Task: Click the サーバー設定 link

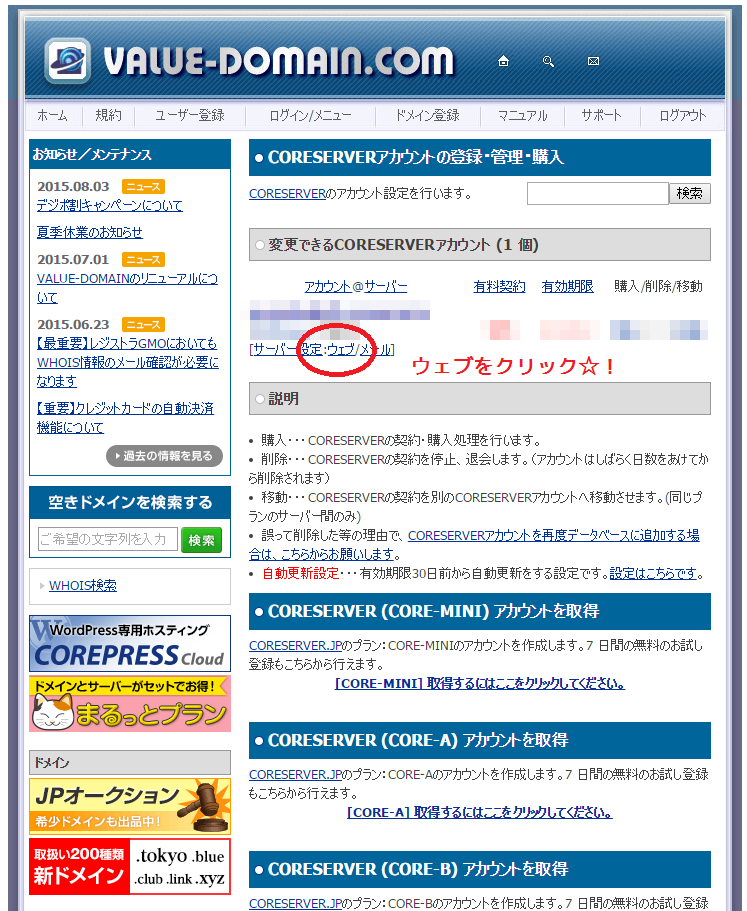Action: click(287, 349)
